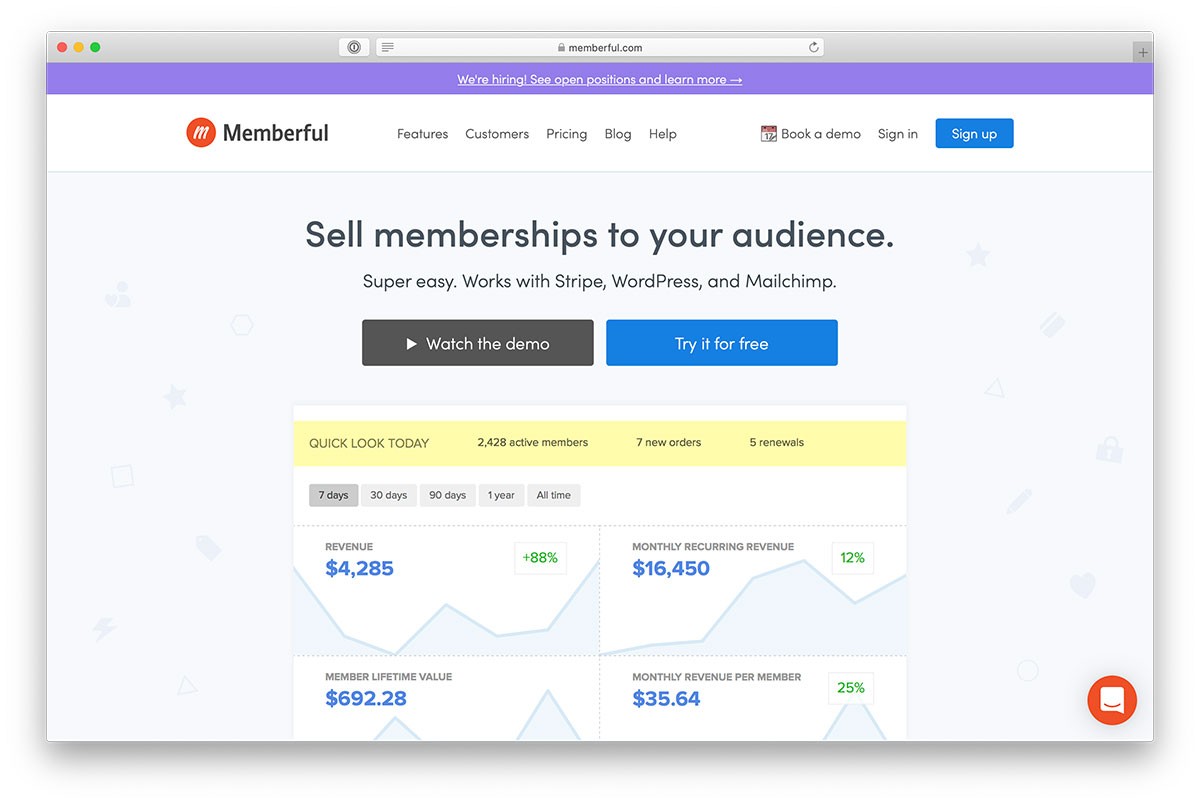Choose the All time range
1200x803 pixels.
[x=554, y=495]
